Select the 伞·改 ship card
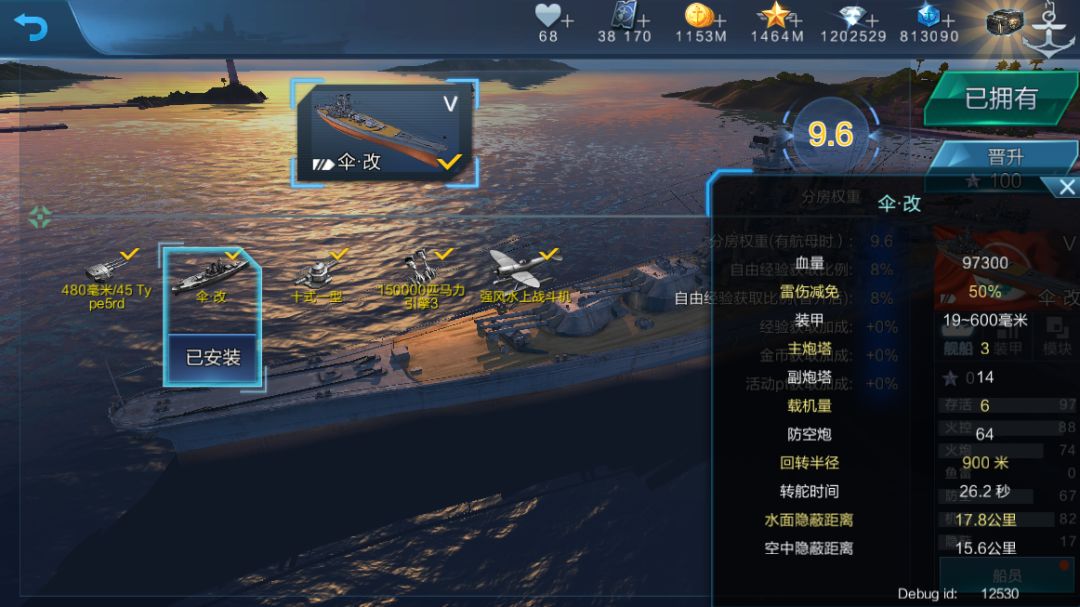 coord(384,133)
